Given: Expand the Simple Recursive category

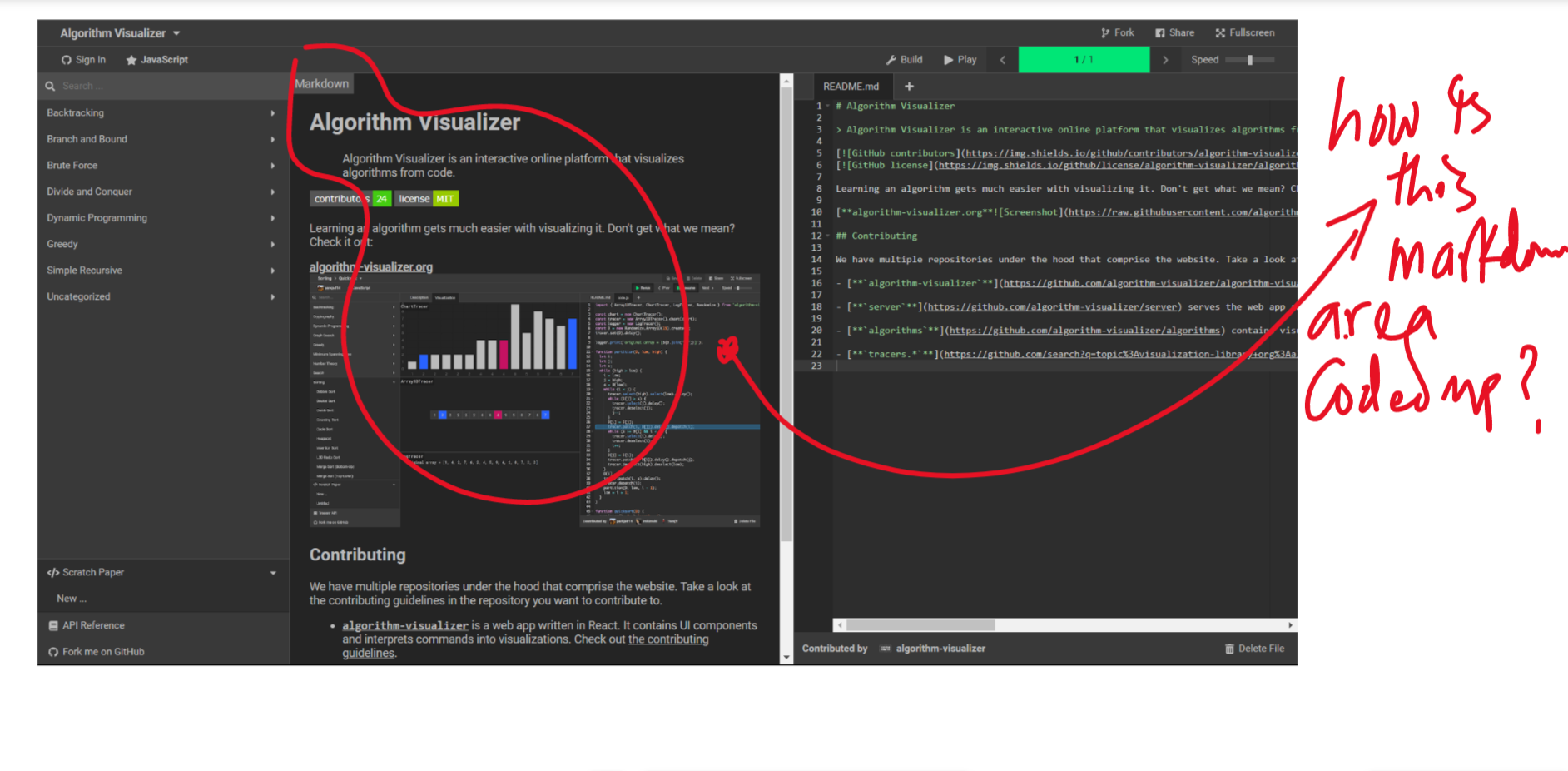Looking at the screenshot, I should [x=163, y=270].
